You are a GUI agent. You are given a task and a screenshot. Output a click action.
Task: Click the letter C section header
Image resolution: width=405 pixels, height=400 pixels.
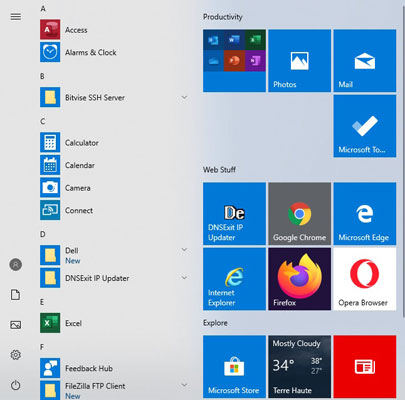[x=43, y=121]
